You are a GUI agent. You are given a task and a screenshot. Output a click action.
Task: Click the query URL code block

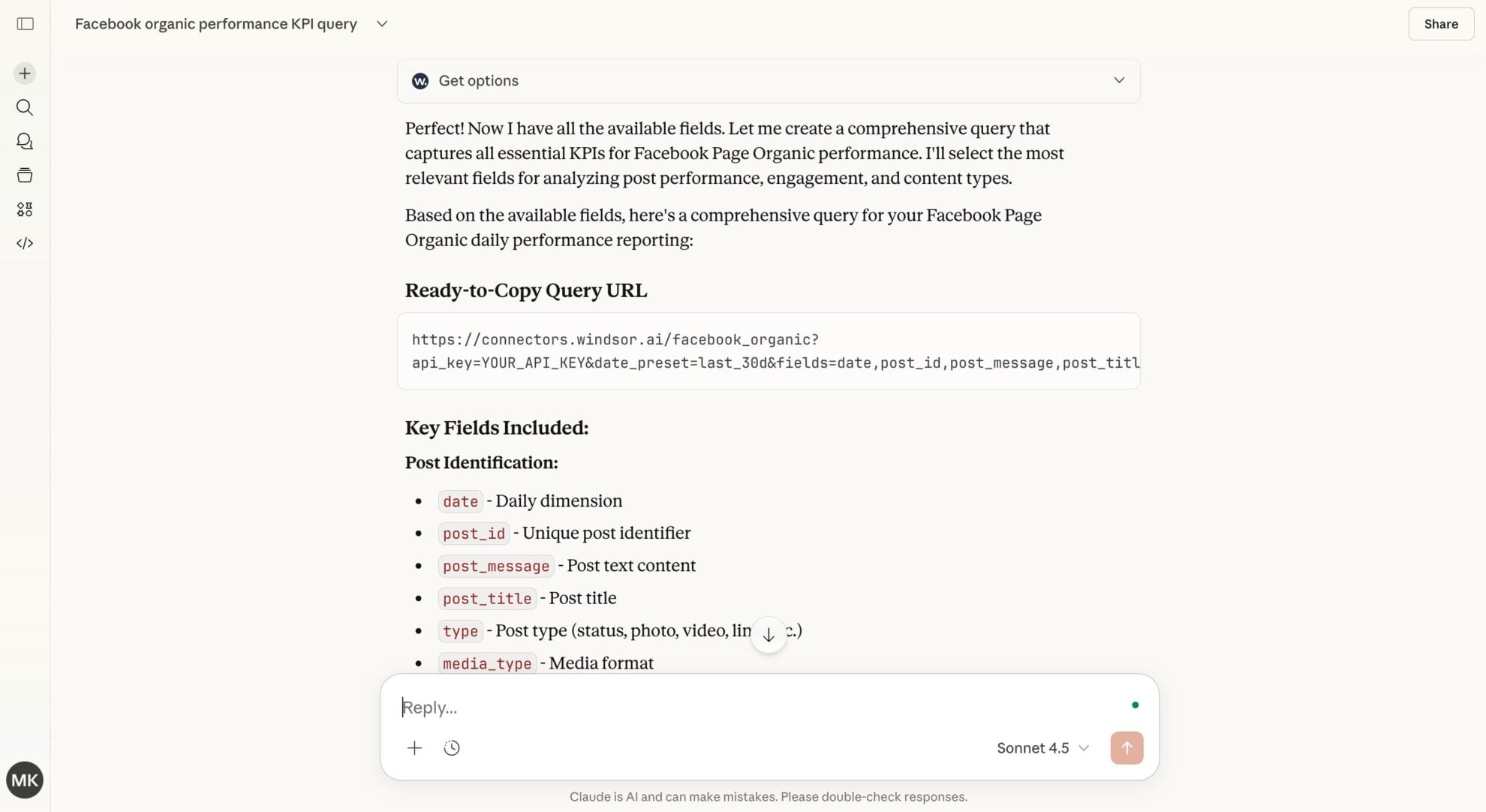click(x=769, y=351)
